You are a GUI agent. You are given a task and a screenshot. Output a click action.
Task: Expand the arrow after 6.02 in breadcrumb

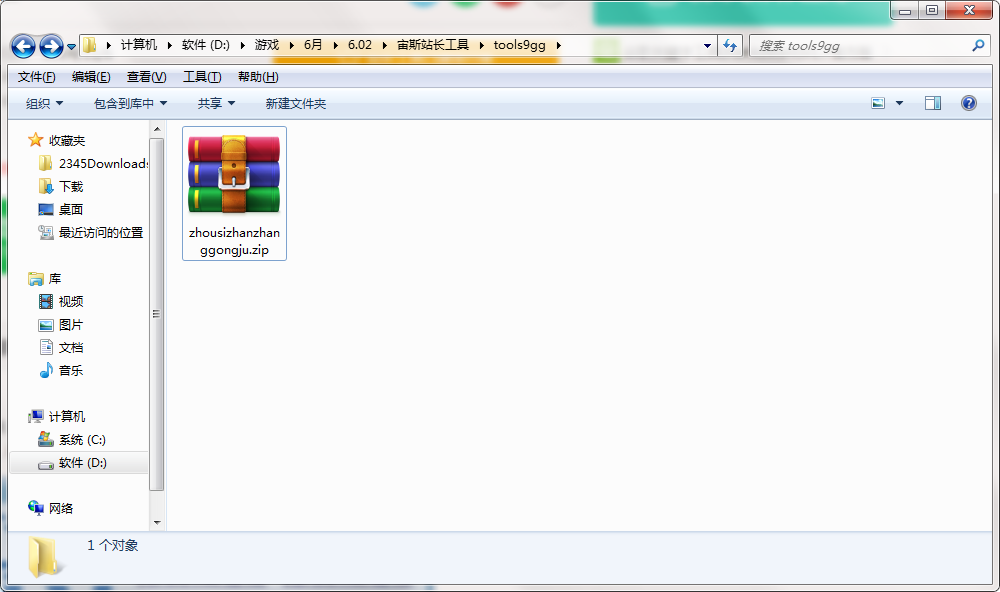click(385, 45)
